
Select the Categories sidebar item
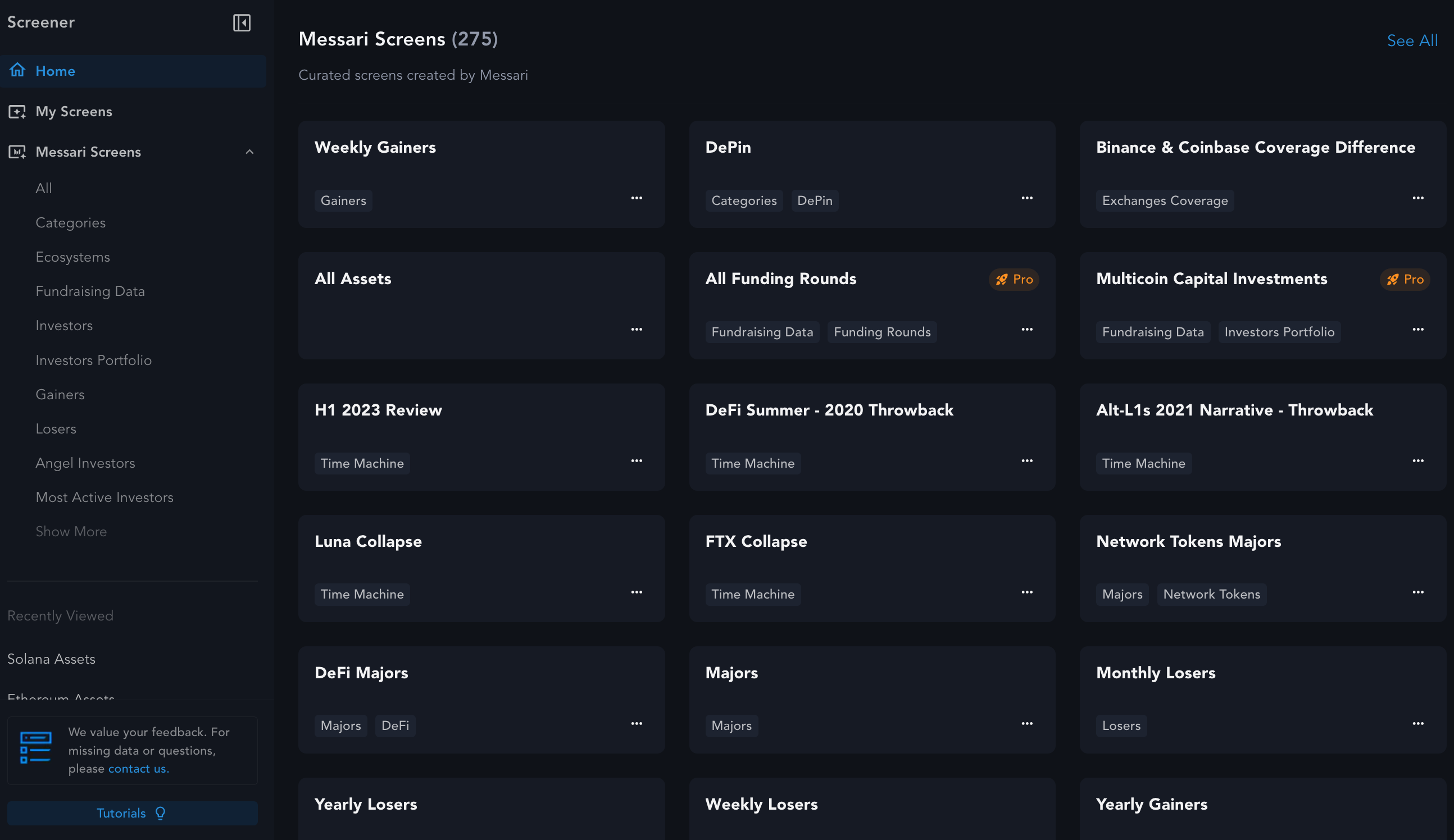pos(70,222)
